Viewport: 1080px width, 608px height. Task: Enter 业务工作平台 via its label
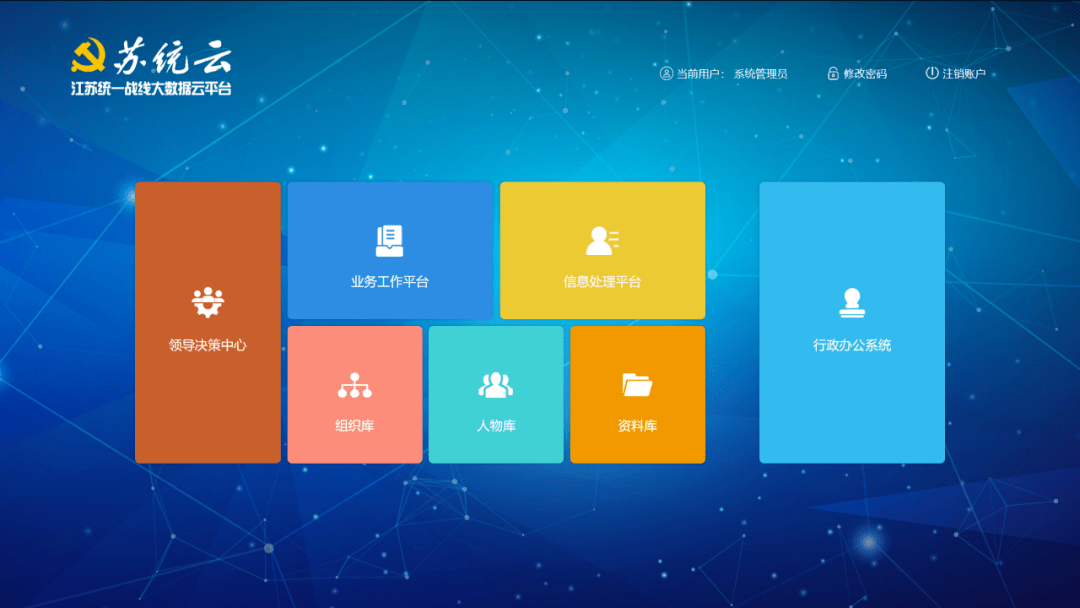pyautogui.click(x=389, y=282)
